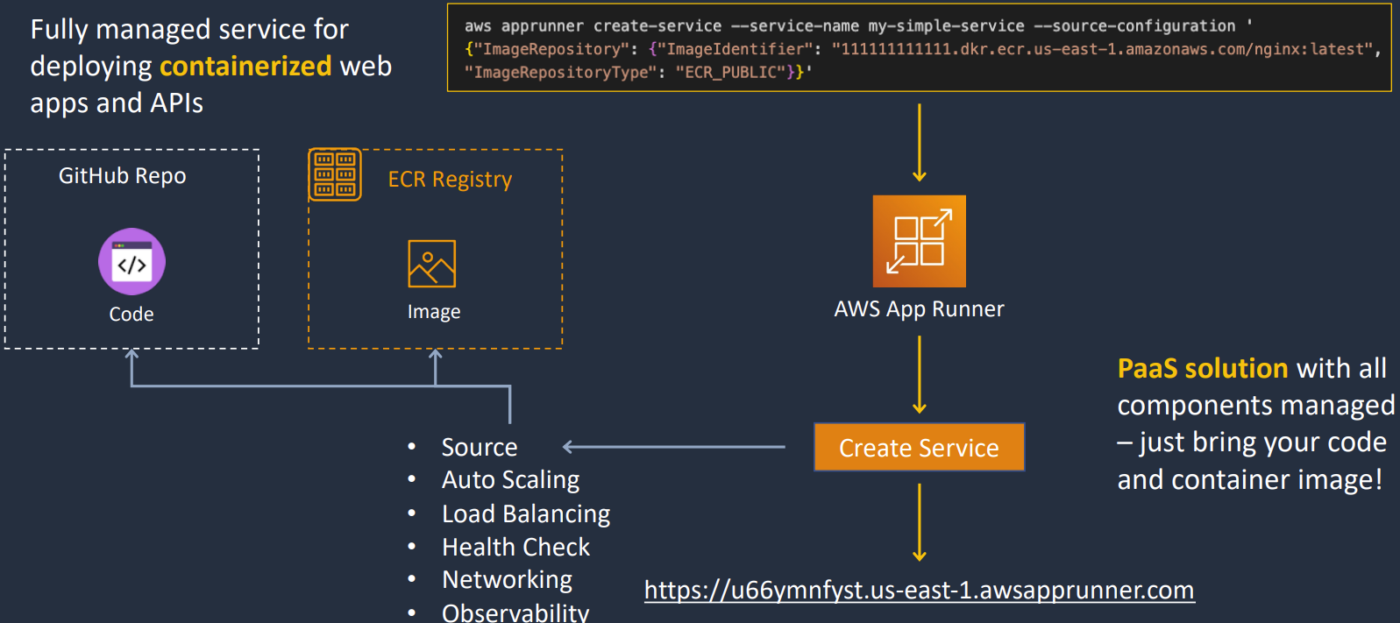Image resolution: width=1400 pixels, height=623 pixels.
Task: Click inside the apprunner create-service command box
Action: point(919,49)
